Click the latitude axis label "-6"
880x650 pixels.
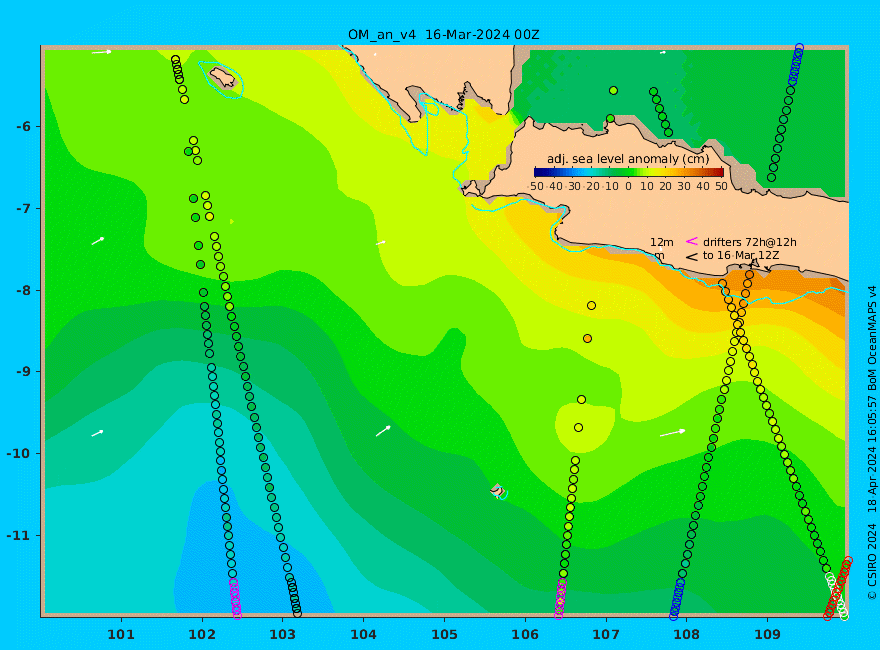tap(23, 127)
